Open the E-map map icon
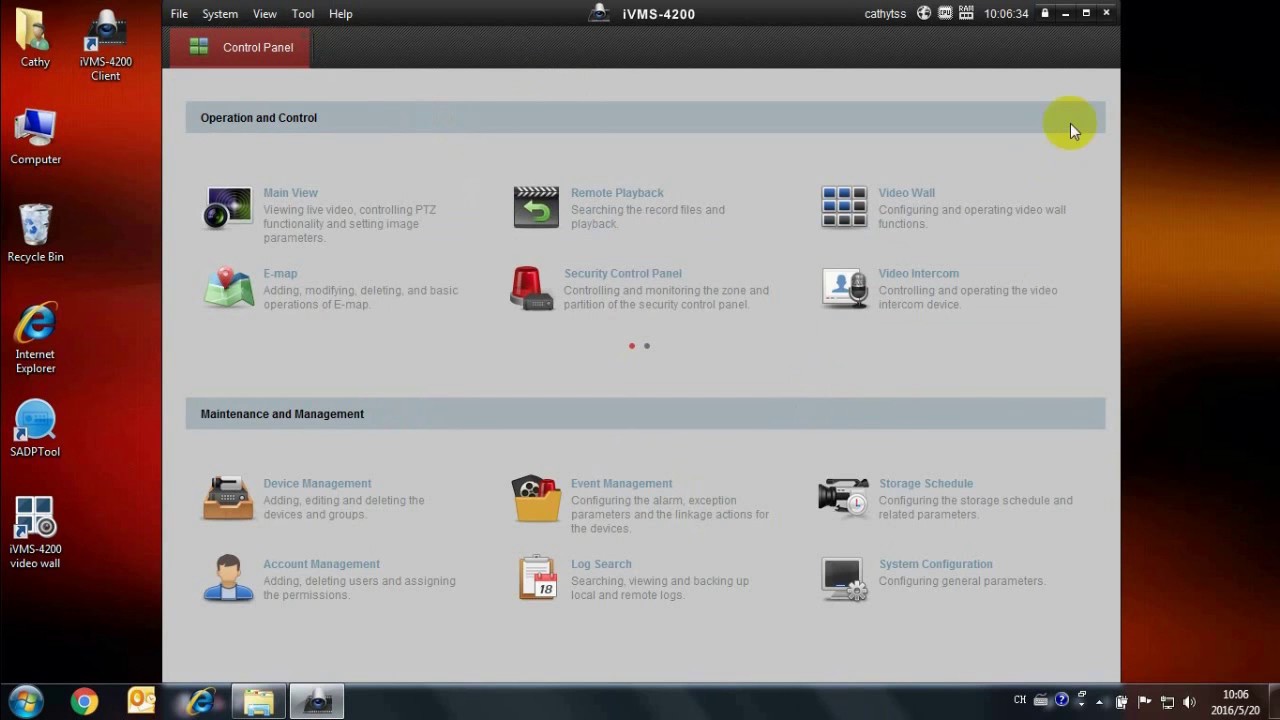 click(228, 288)
